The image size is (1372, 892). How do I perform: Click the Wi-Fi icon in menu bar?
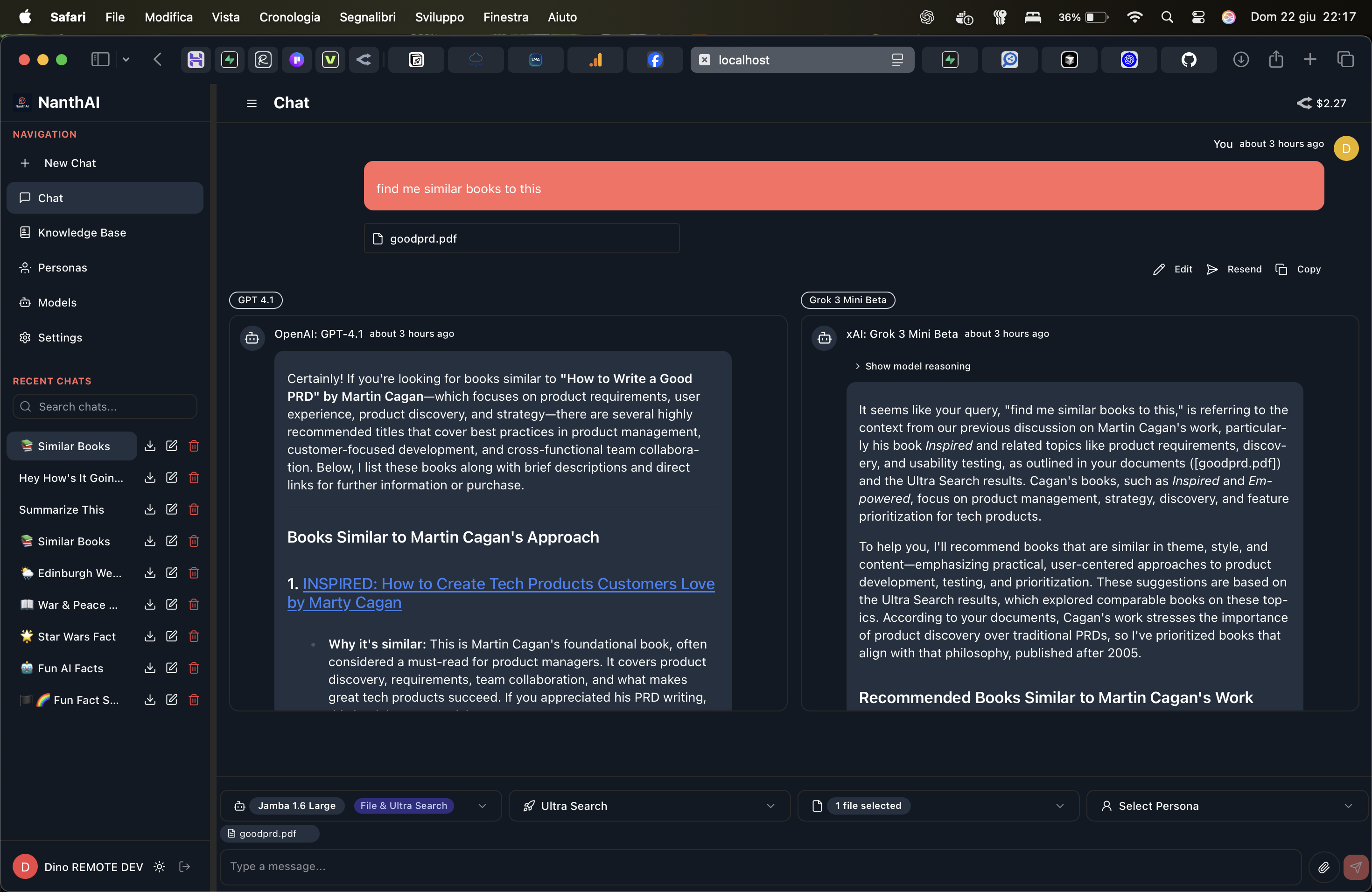tap(1134, 17)
